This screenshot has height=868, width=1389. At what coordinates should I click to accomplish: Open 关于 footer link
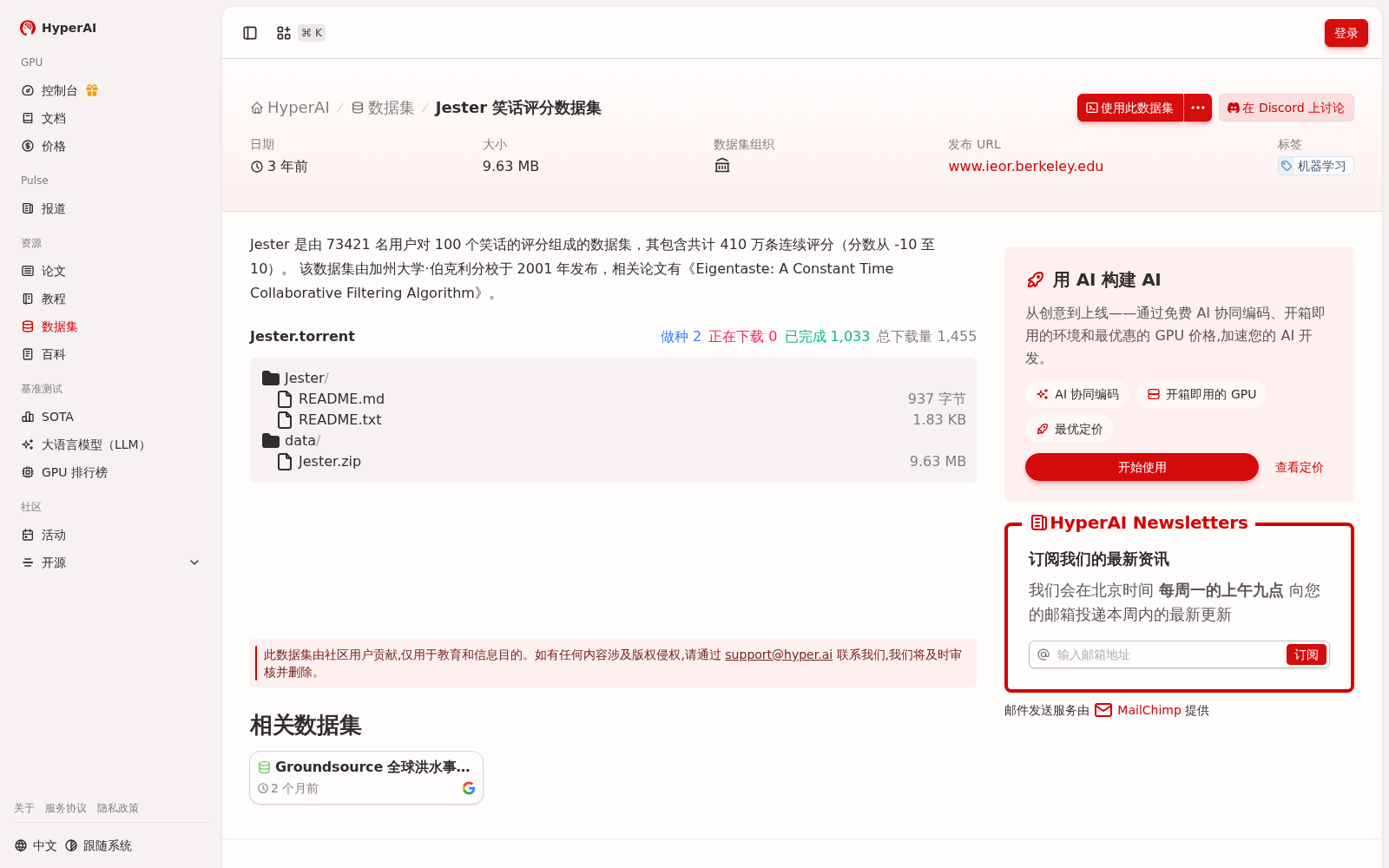click(x=24, y=808)
